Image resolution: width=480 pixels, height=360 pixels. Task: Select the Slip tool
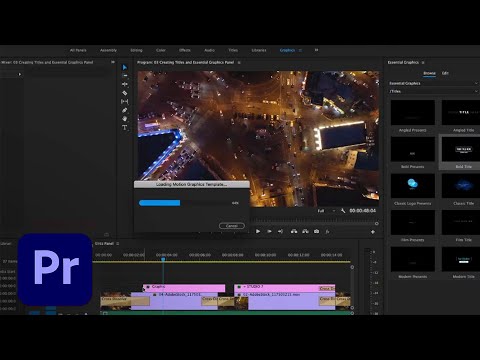125,101
